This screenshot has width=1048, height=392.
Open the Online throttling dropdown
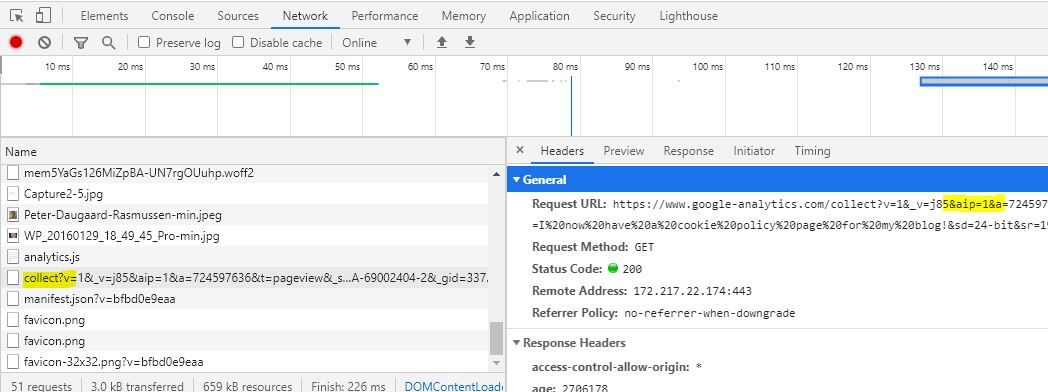coord(376,43)
